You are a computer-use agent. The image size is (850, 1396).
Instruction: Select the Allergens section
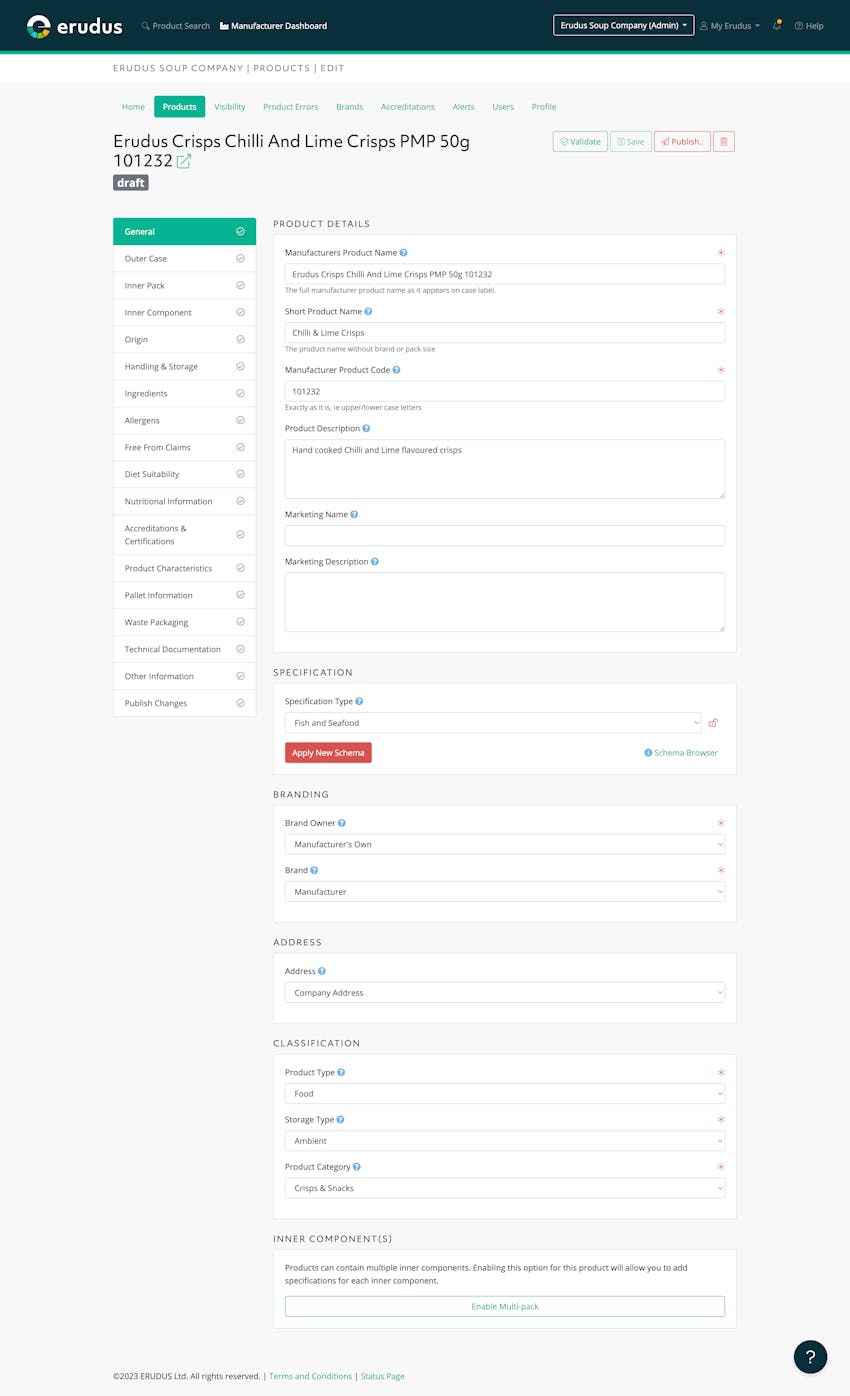coord(184,421)
